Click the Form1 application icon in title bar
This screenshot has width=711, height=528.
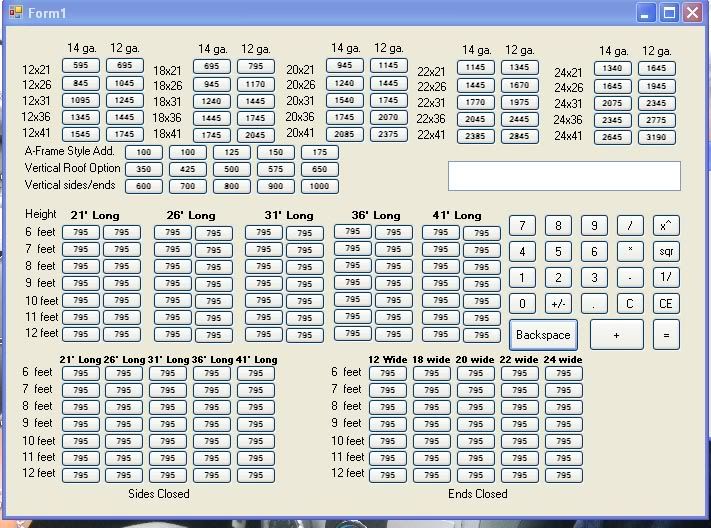[x=15, y=13]
